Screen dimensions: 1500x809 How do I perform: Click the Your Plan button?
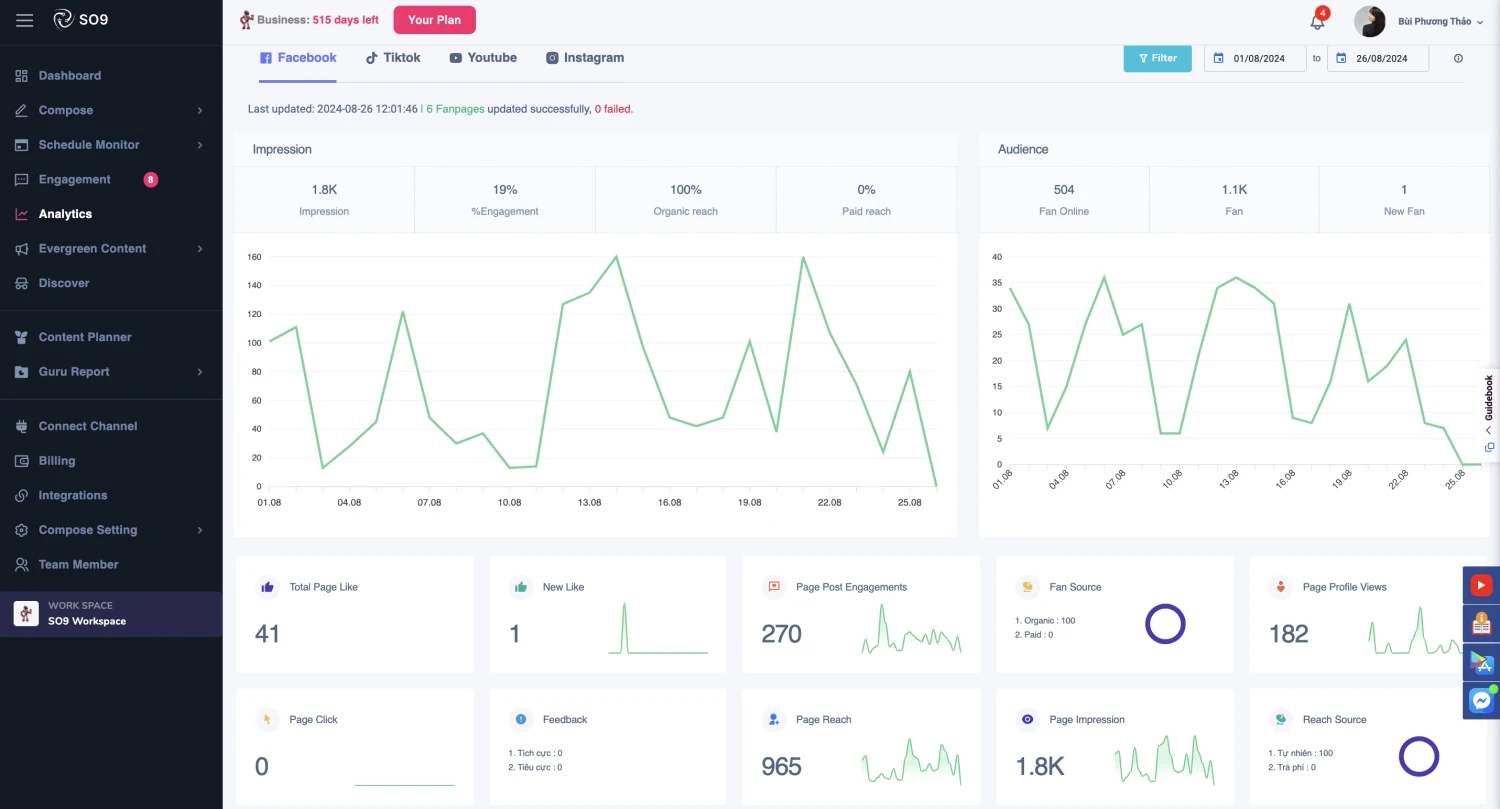click(435, 20)
